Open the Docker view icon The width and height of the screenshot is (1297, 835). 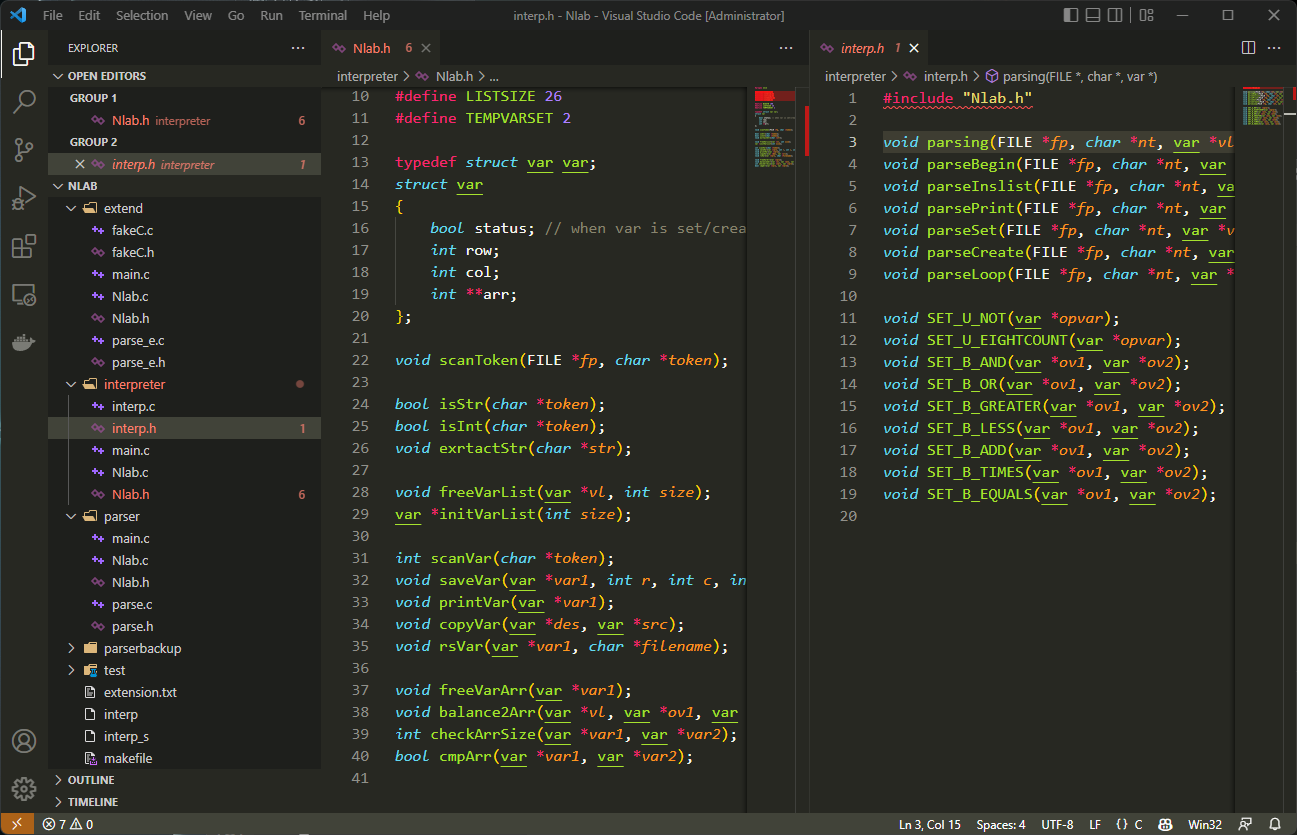point(24,342)
